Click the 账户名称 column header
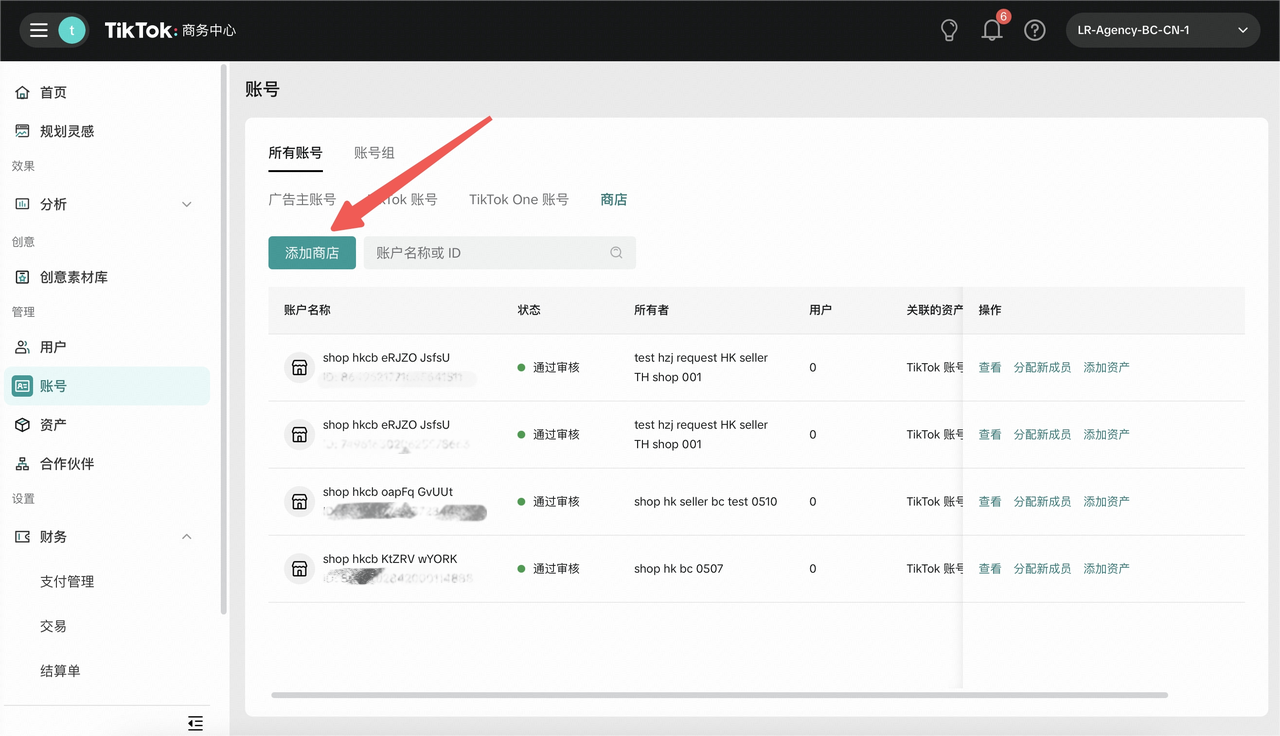This screenshot has height=736, width=1280. pyautogui.click(x=307, y=310)
